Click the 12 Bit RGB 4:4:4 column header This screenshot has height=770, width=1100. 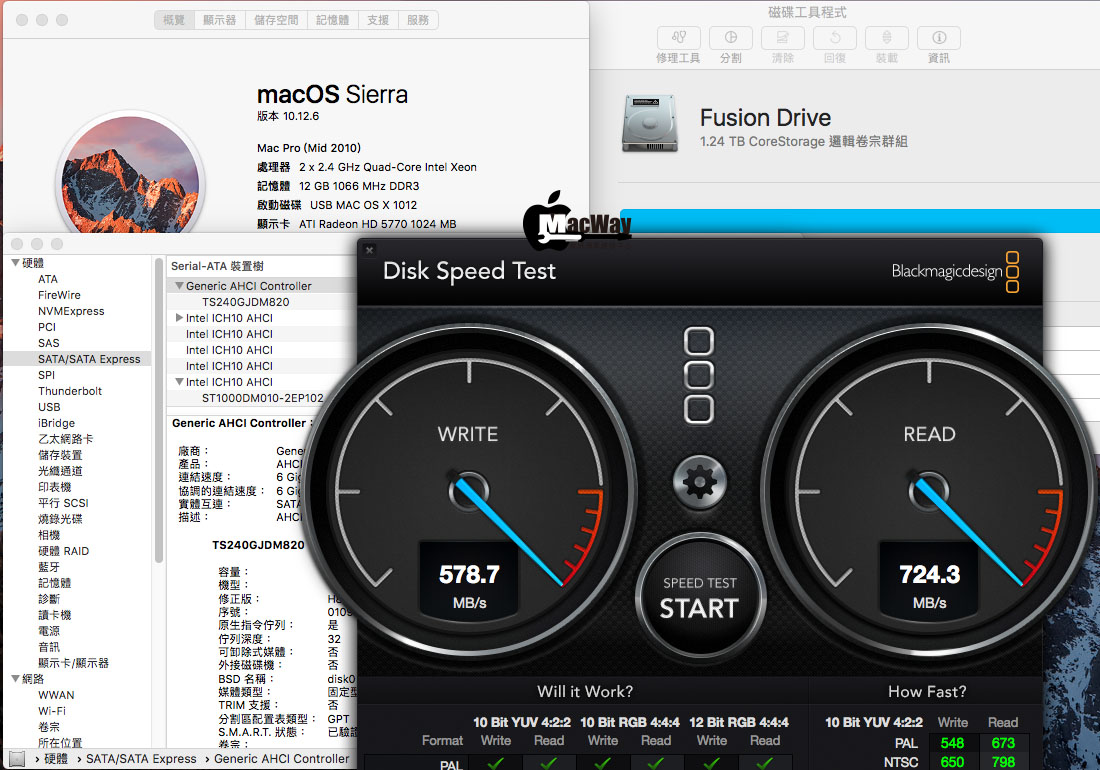click(x=739, y=722)
